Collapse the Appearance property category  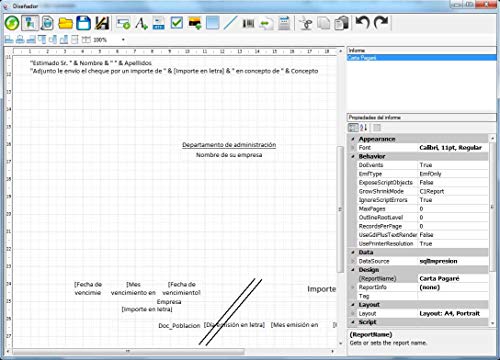(x=353, y=139)
